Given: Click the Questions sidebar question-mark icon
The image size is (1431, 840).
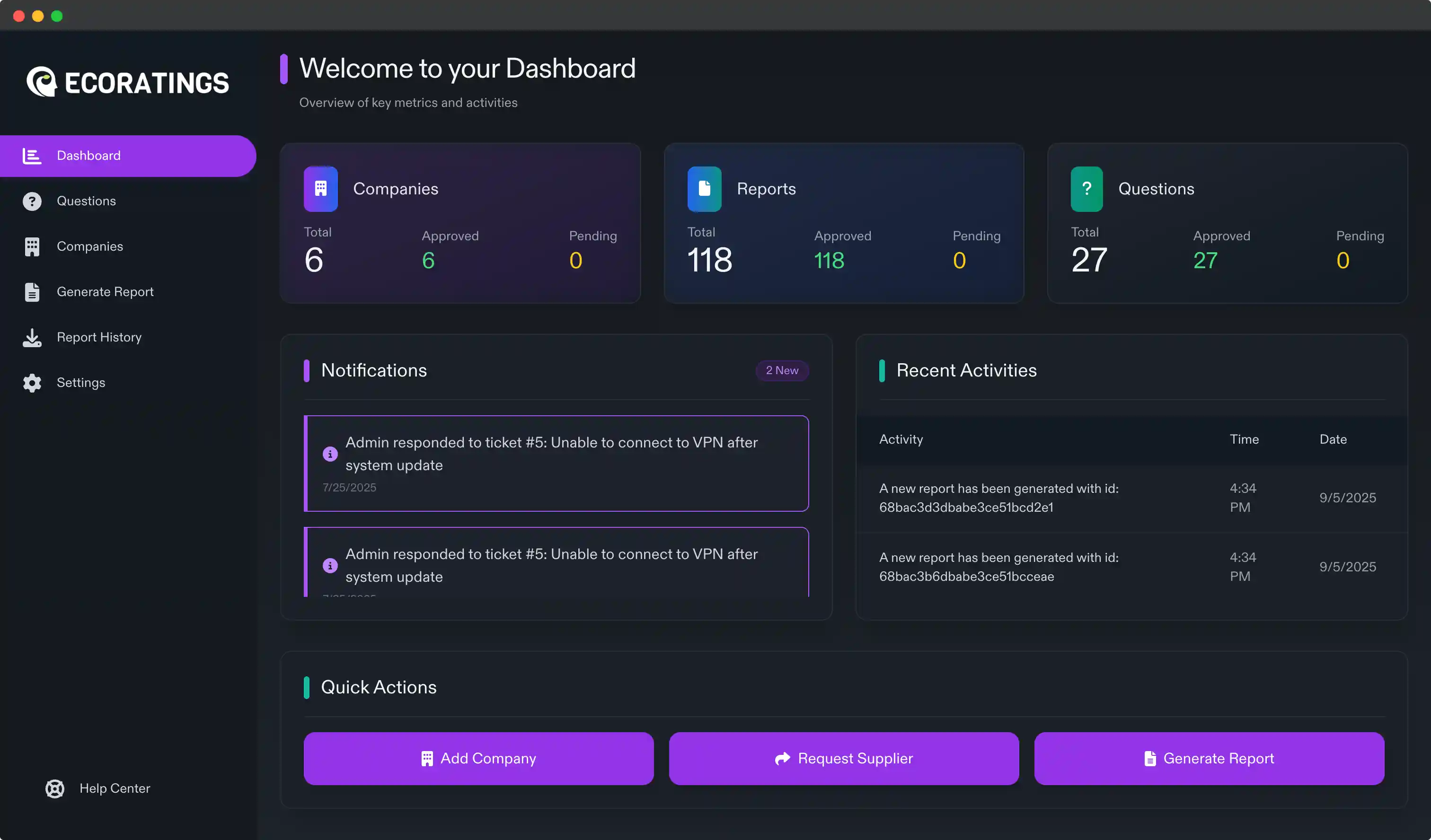Looking at the screenshot, I should (x=32, y=201).
